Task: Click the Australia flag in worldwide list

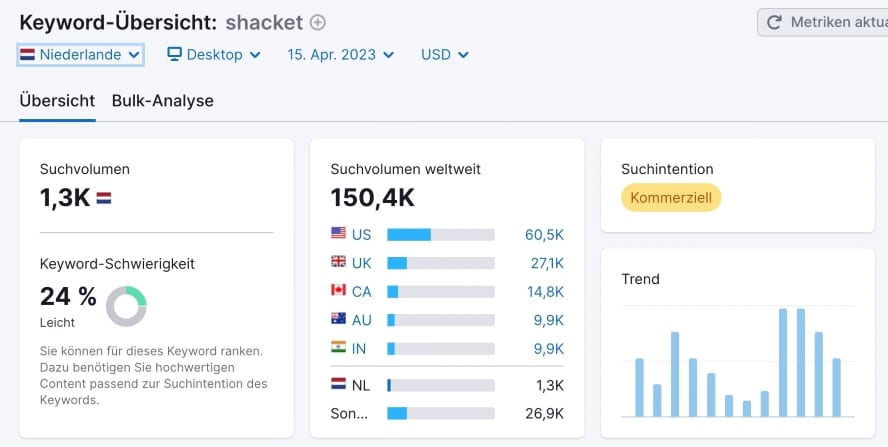Action: (x=338, y=319)
